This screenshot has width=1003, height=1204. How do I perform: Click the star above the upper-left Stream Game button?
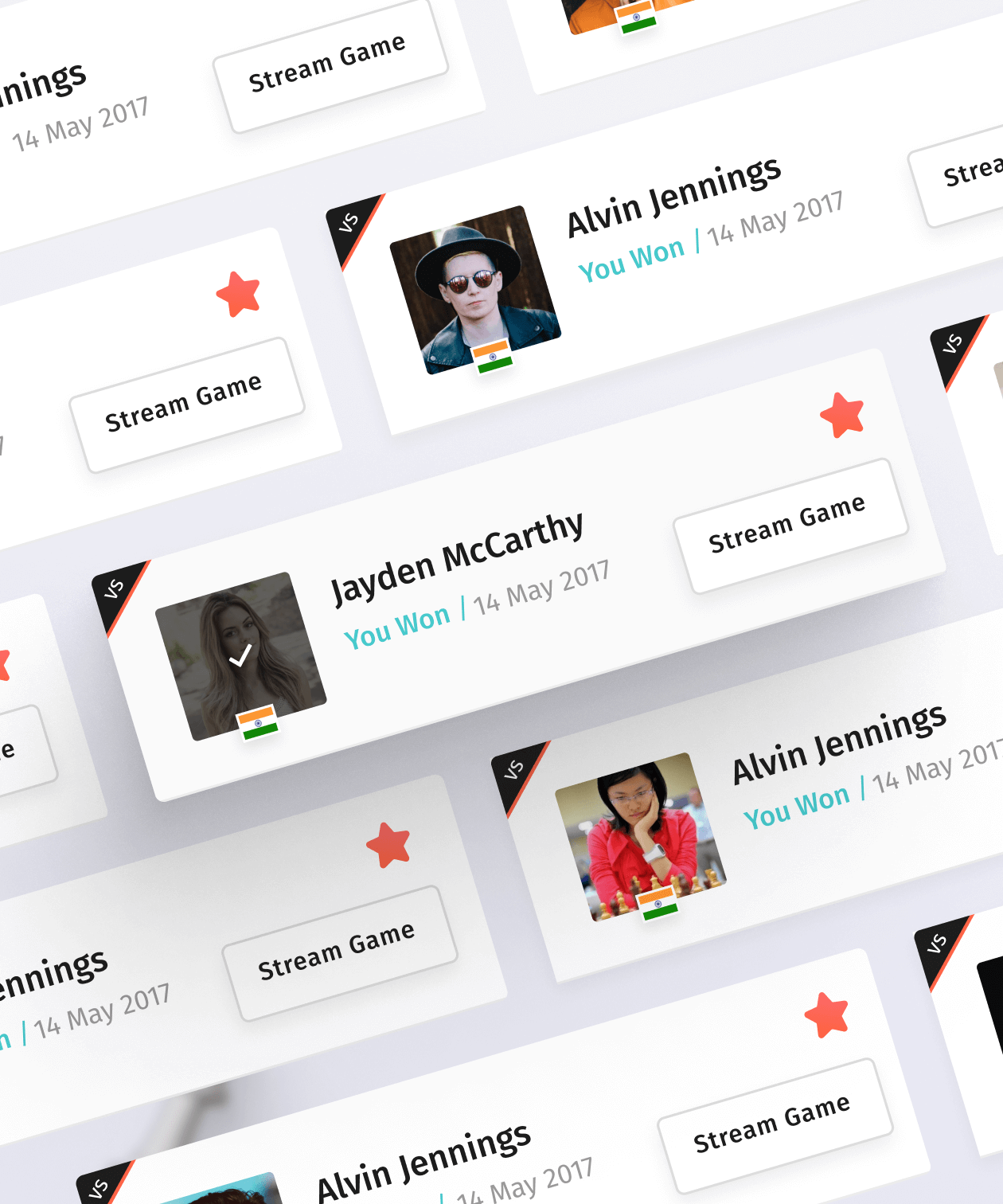click(x=238, y=294)
